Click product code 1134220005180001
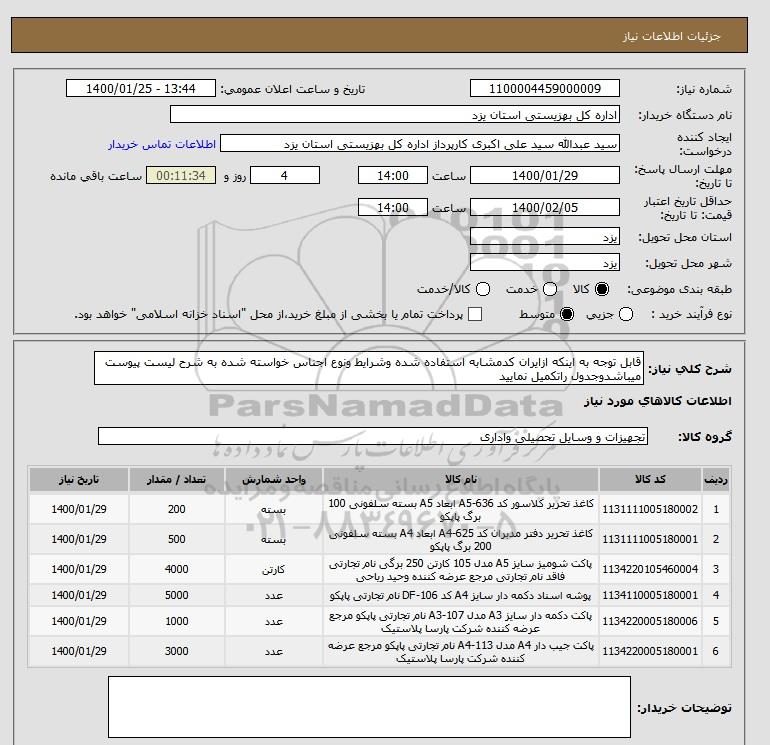 click(650, 651)
